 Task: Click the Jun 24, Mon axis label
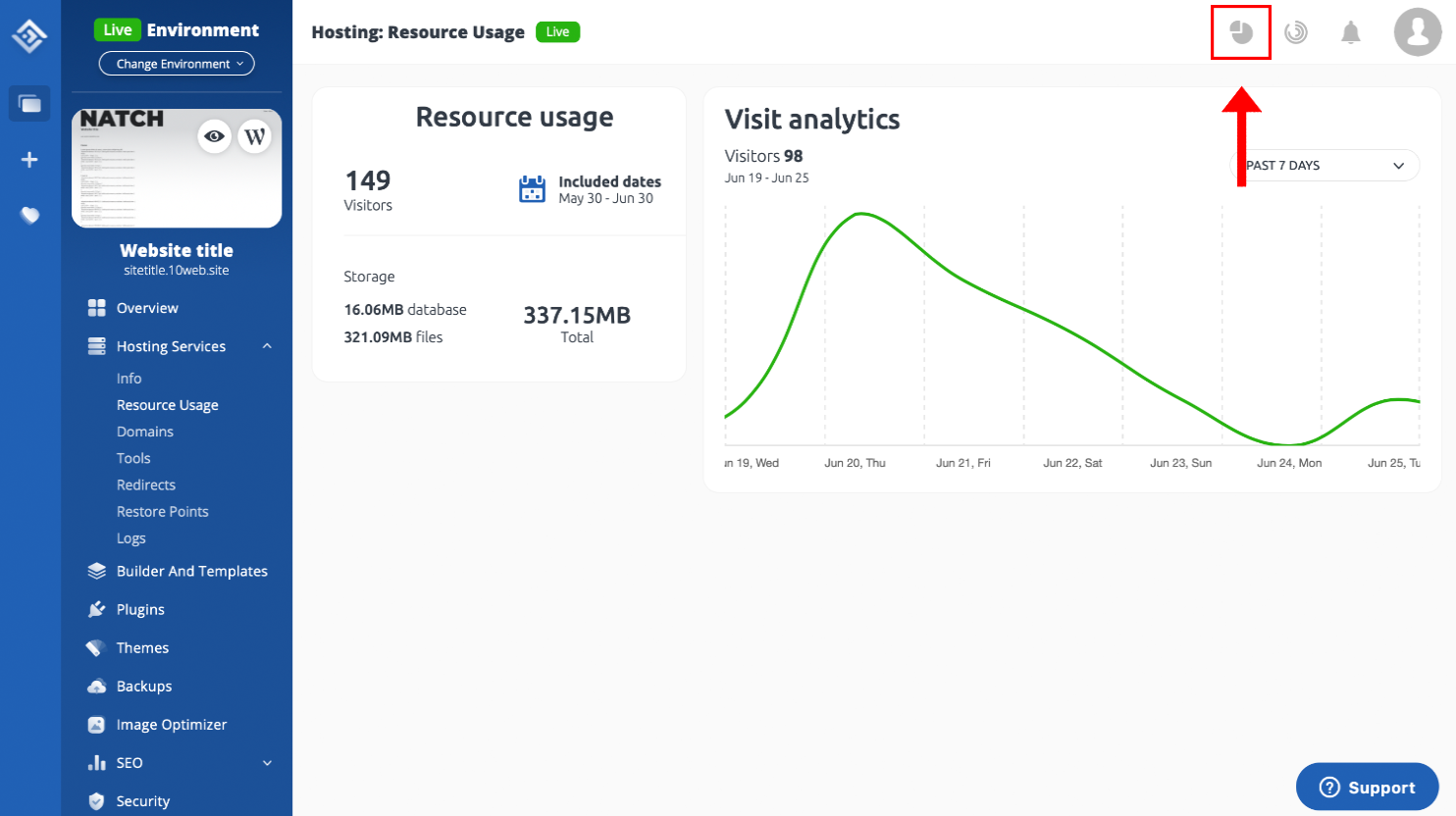point(1289,463)
